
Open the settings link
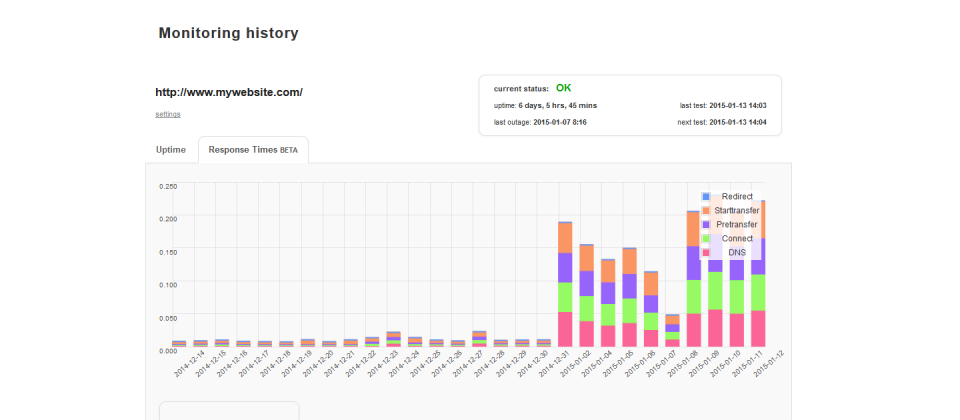[168, 114]
